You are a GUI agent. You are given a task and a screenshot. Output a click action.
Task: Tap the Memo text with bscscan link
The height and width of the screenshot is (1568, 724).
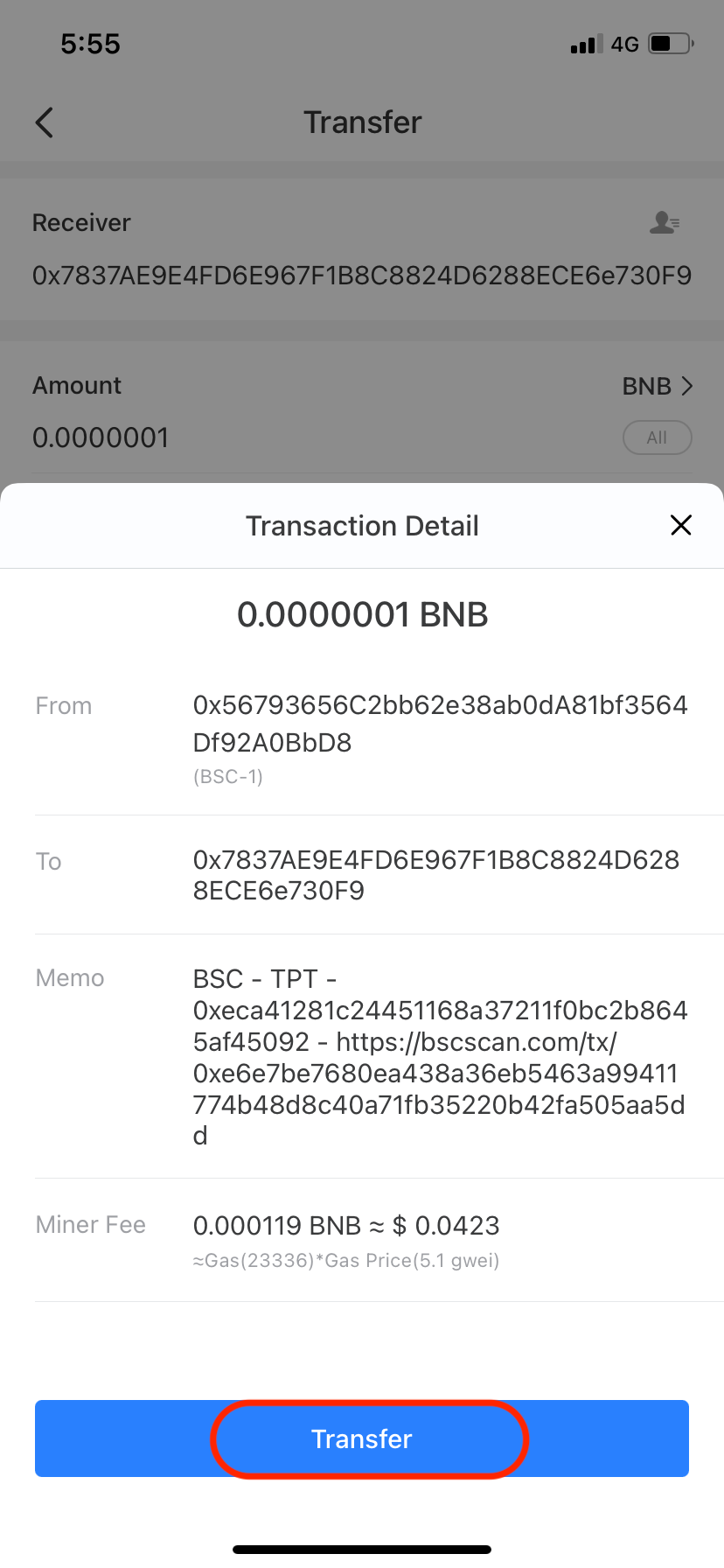point(440,1057)
